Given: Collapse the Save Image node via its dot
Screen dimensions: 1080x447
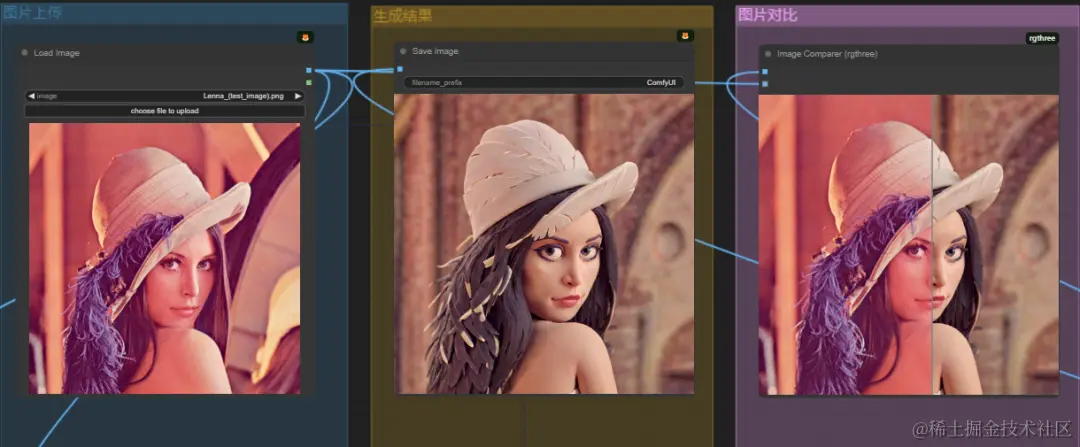Looking at the screenshot, I should tap(404, 51).
